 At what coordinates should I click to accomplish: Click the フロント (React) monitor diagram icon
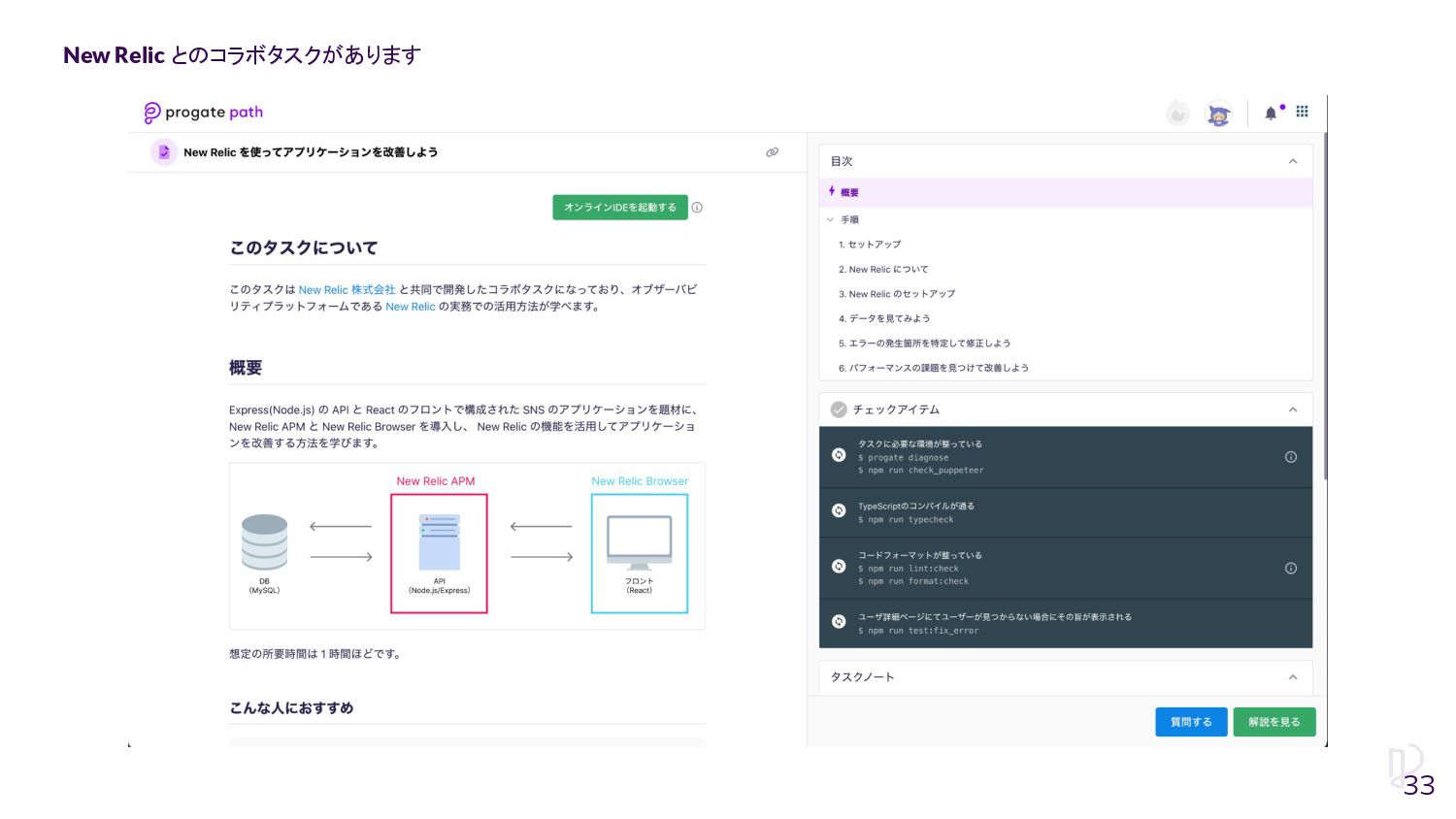tap(640, 541)
